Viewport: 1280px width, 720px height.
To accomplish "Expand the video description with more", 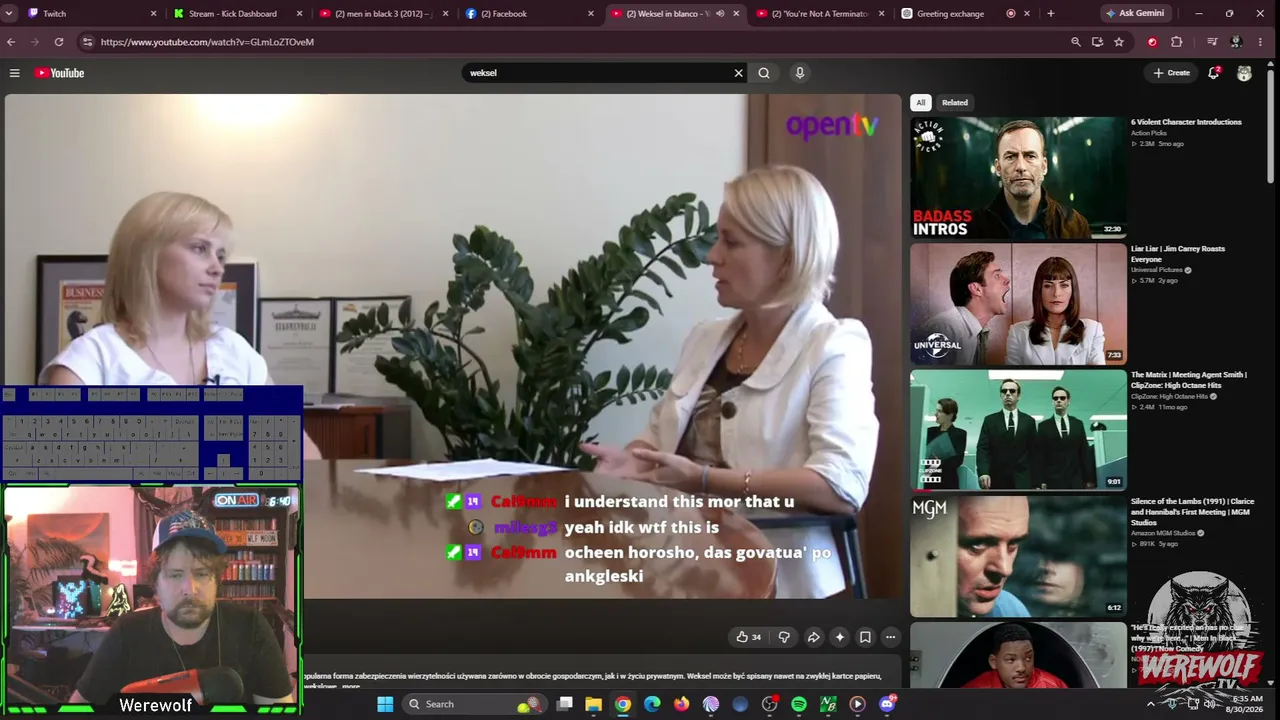I will pos(351,687).
